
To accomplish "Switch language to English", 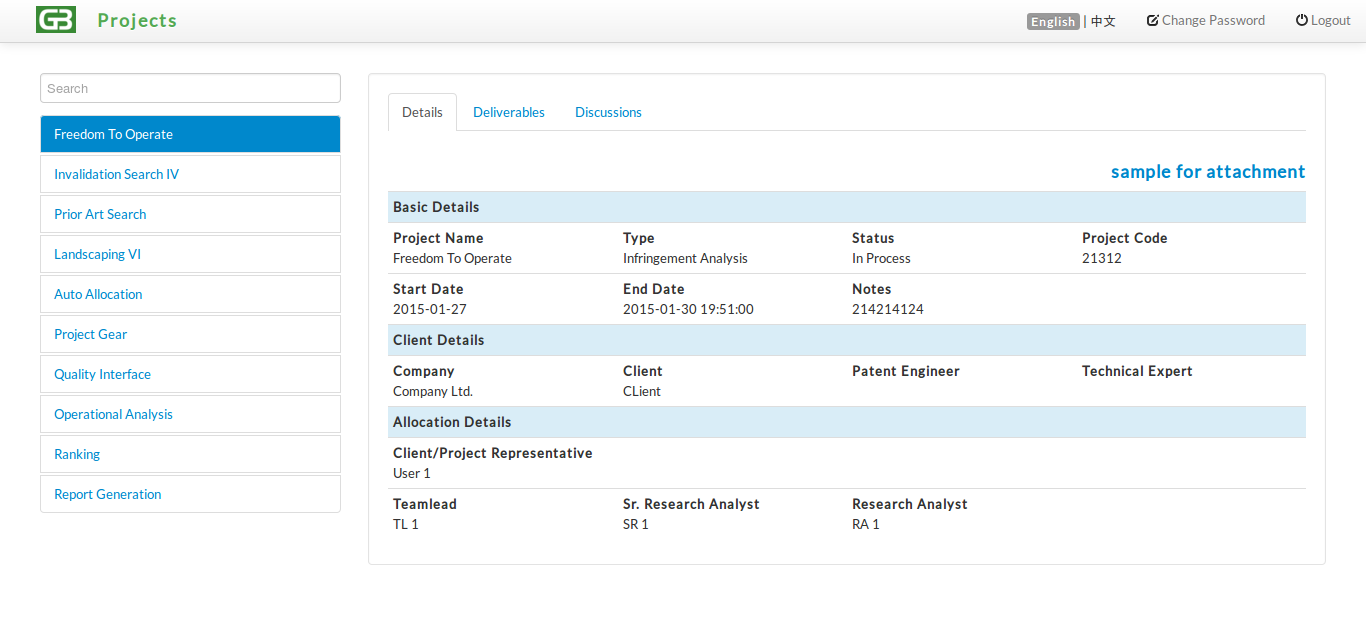I will tap(1053, 21).
